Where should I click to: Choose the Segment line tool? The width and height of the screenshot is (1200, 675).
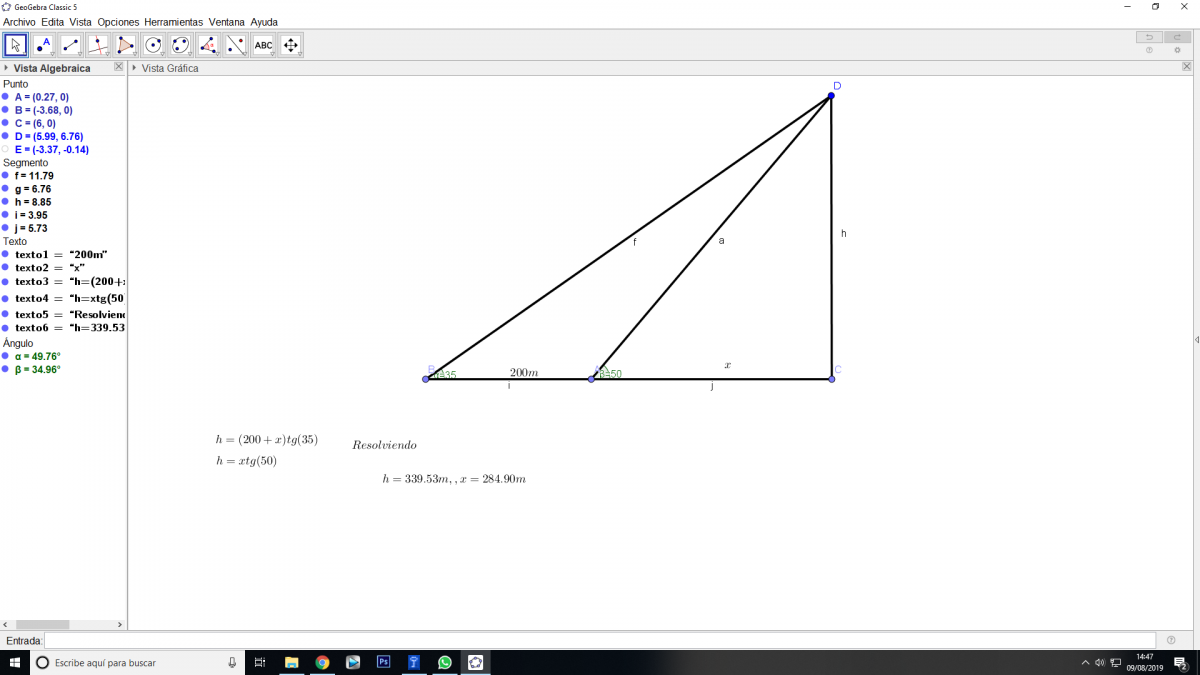[x=70, y=45]
